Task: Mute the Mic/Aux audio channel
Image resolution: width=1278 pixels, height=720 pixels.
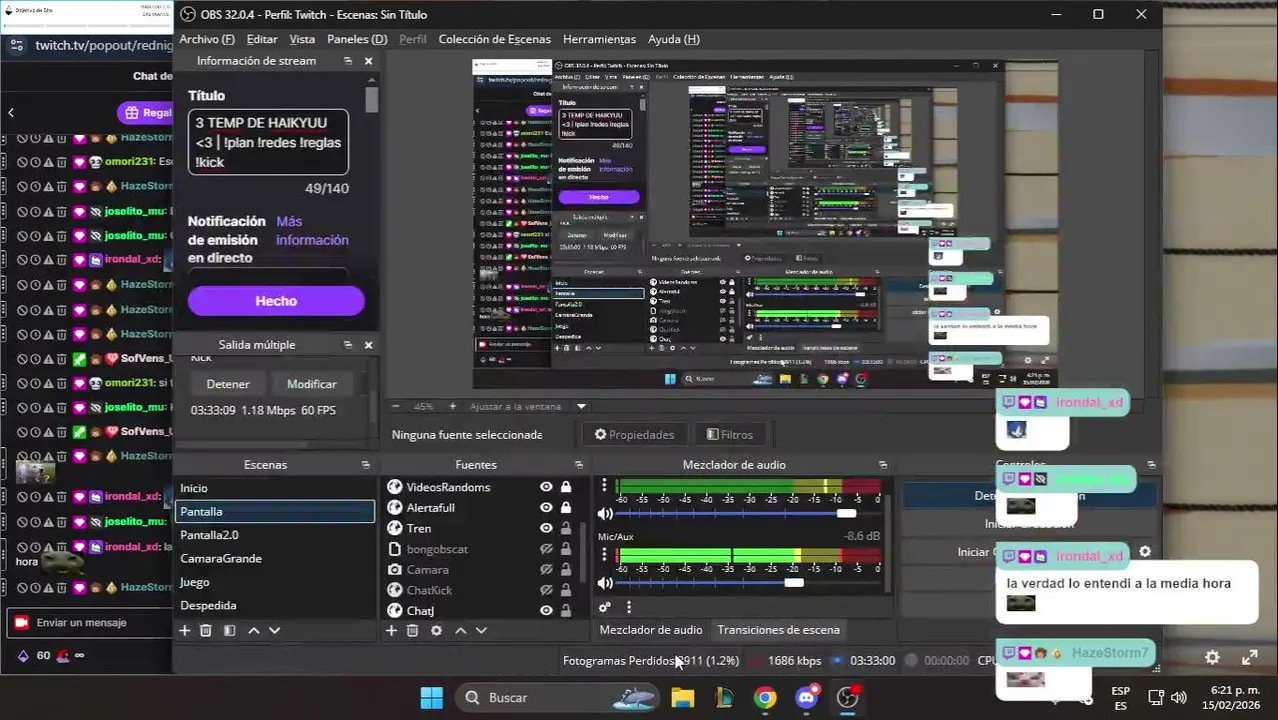Action: tap(605, 583)
